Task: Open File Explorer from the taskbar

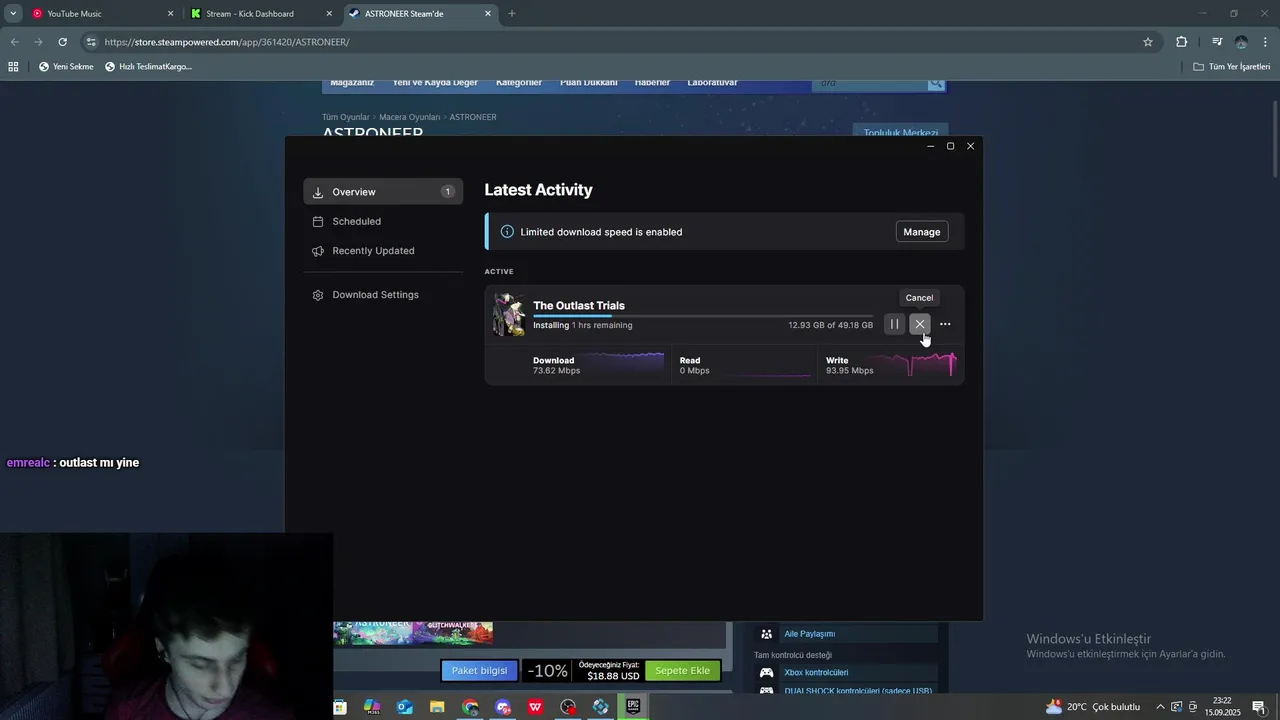Action: [x=437, y=707]
